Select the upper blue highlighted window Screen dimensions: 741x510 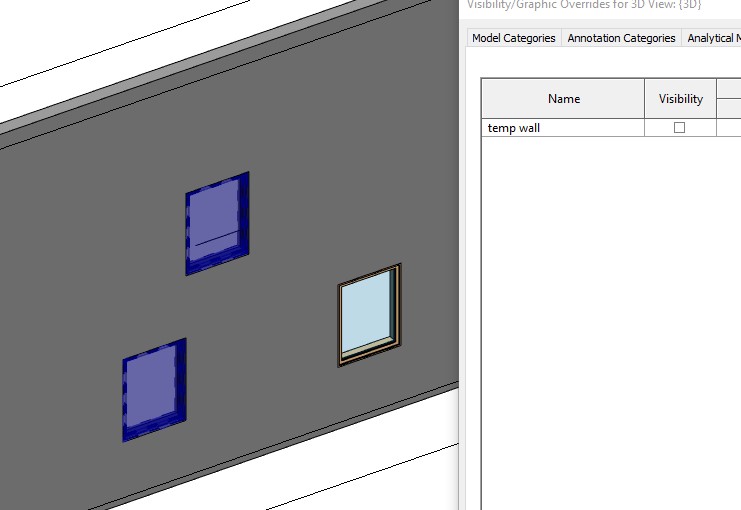coord(217,223)
